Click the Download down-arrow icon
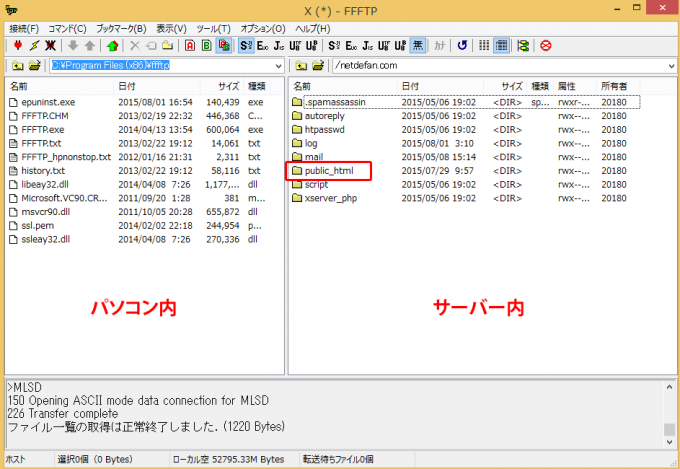680x469 pixels. tap(73, 45)
